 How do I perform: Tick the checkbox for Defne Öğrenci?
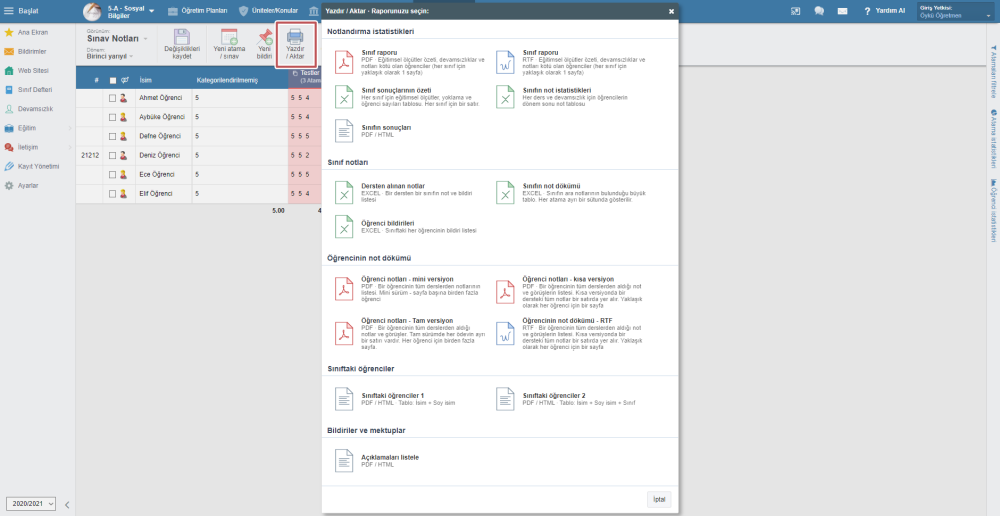click(x=112, y=136)
